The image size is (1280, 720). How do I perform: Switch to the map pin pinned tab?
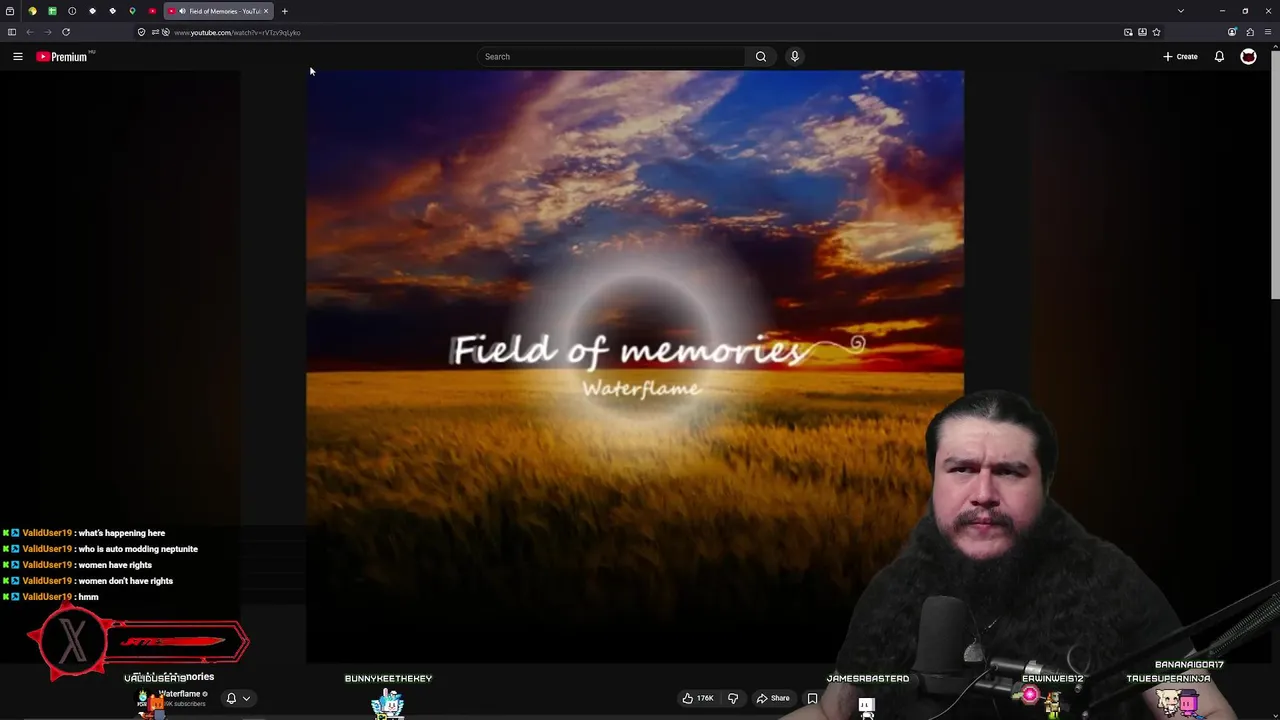[x=132, y=11]
